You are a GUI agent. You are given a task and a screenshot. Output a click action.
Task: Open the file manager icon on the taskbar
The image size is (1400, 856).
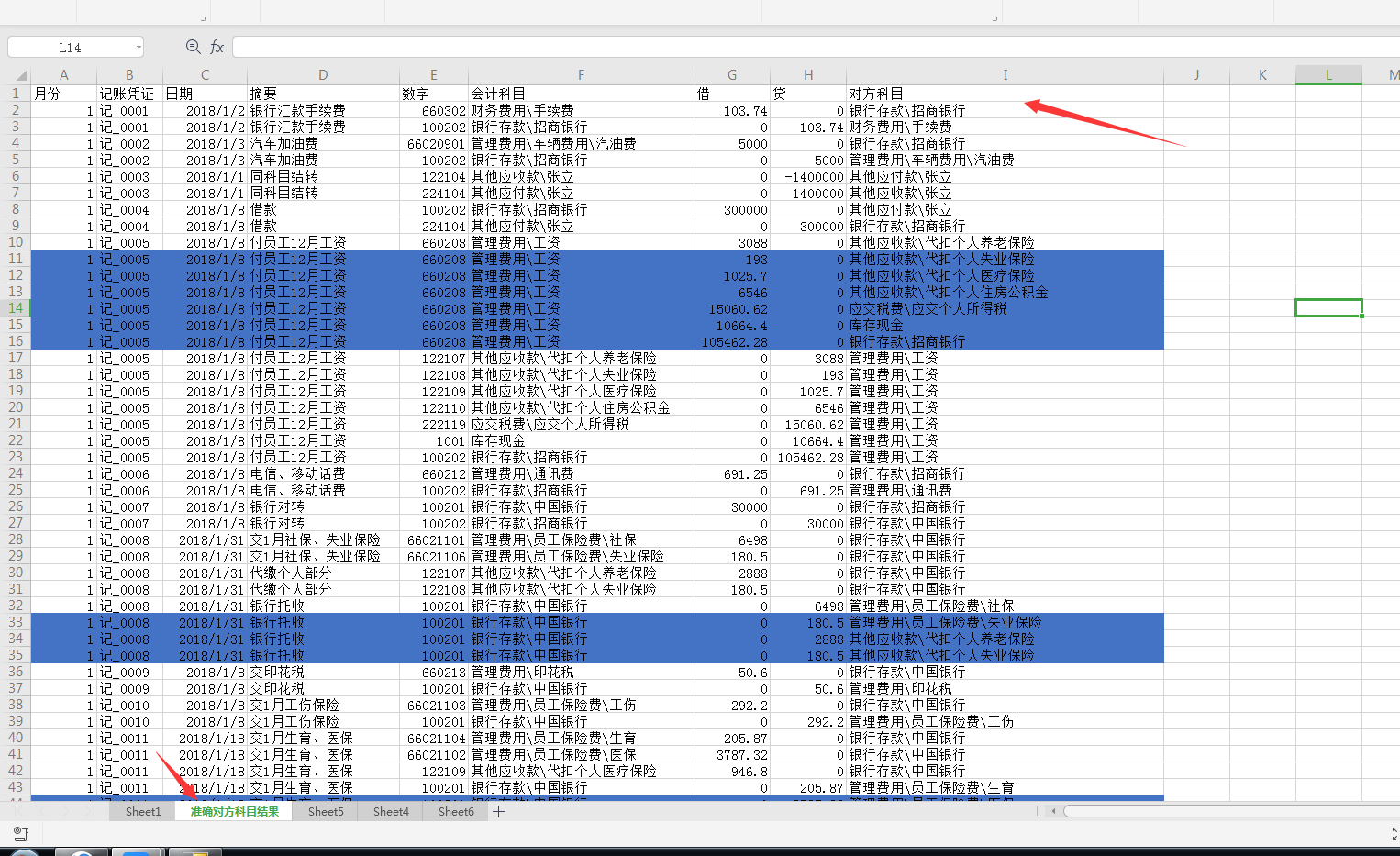tap(194, 850)
